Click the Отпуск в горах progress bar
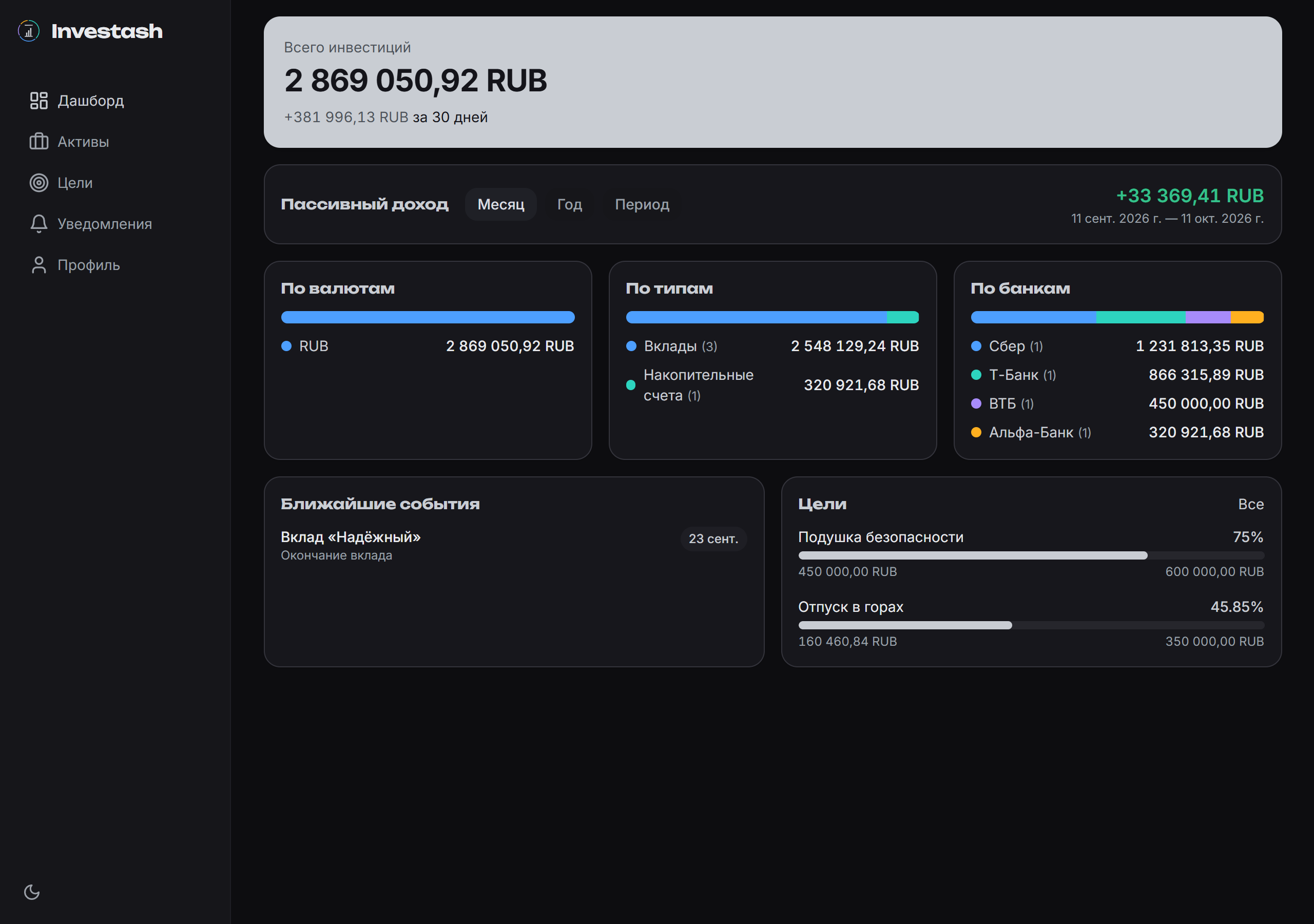 pyautogui.click(x=1031, y=625)
